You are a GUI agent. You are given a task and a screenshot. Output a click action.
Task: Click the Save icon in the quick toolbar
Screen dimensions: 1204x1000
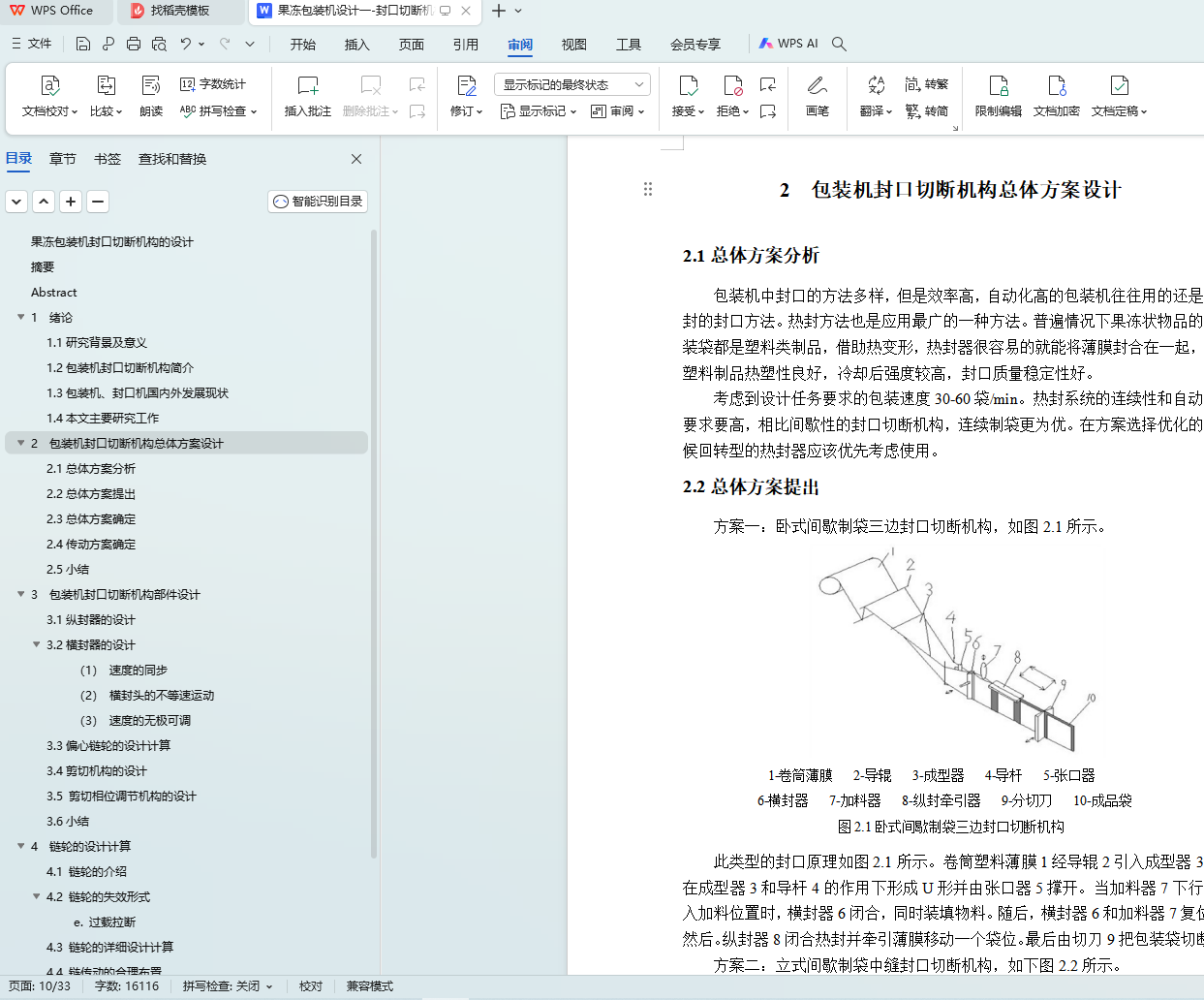coord(83,44)
